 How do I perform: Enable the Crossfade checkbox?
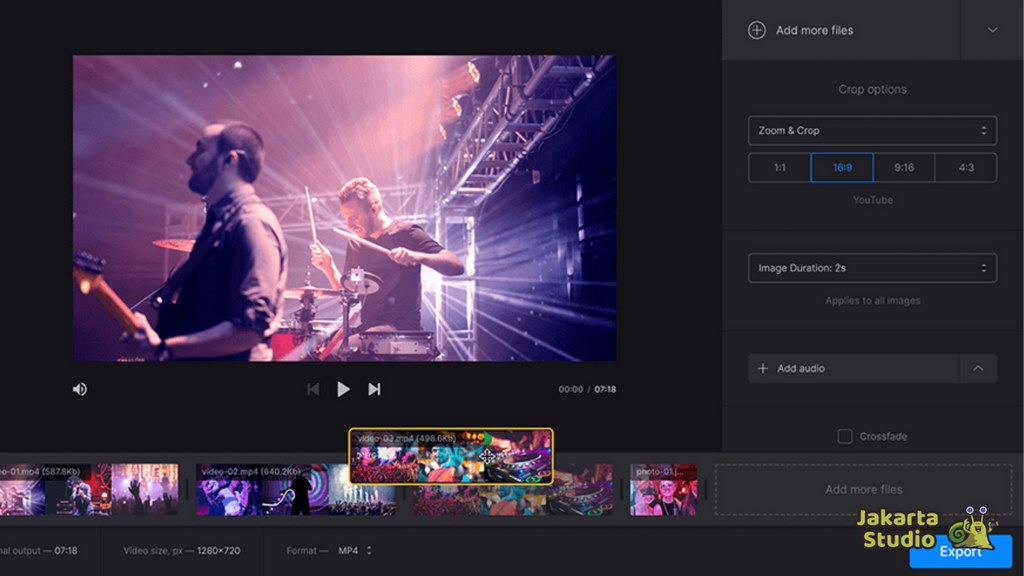point(844,436)
